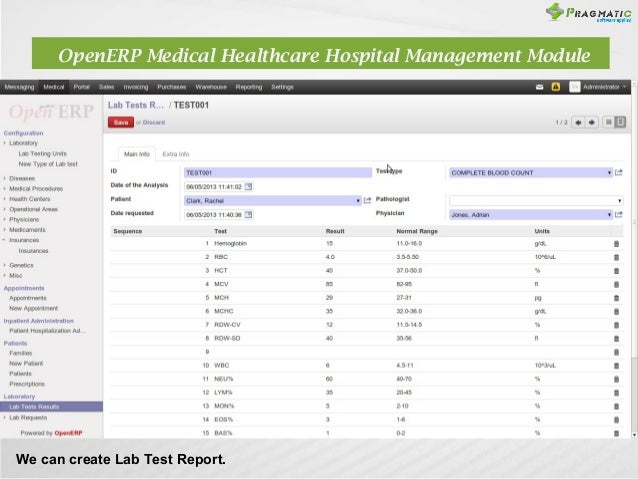Switch to list view icon
638x479 pixels.
[608, 122]
